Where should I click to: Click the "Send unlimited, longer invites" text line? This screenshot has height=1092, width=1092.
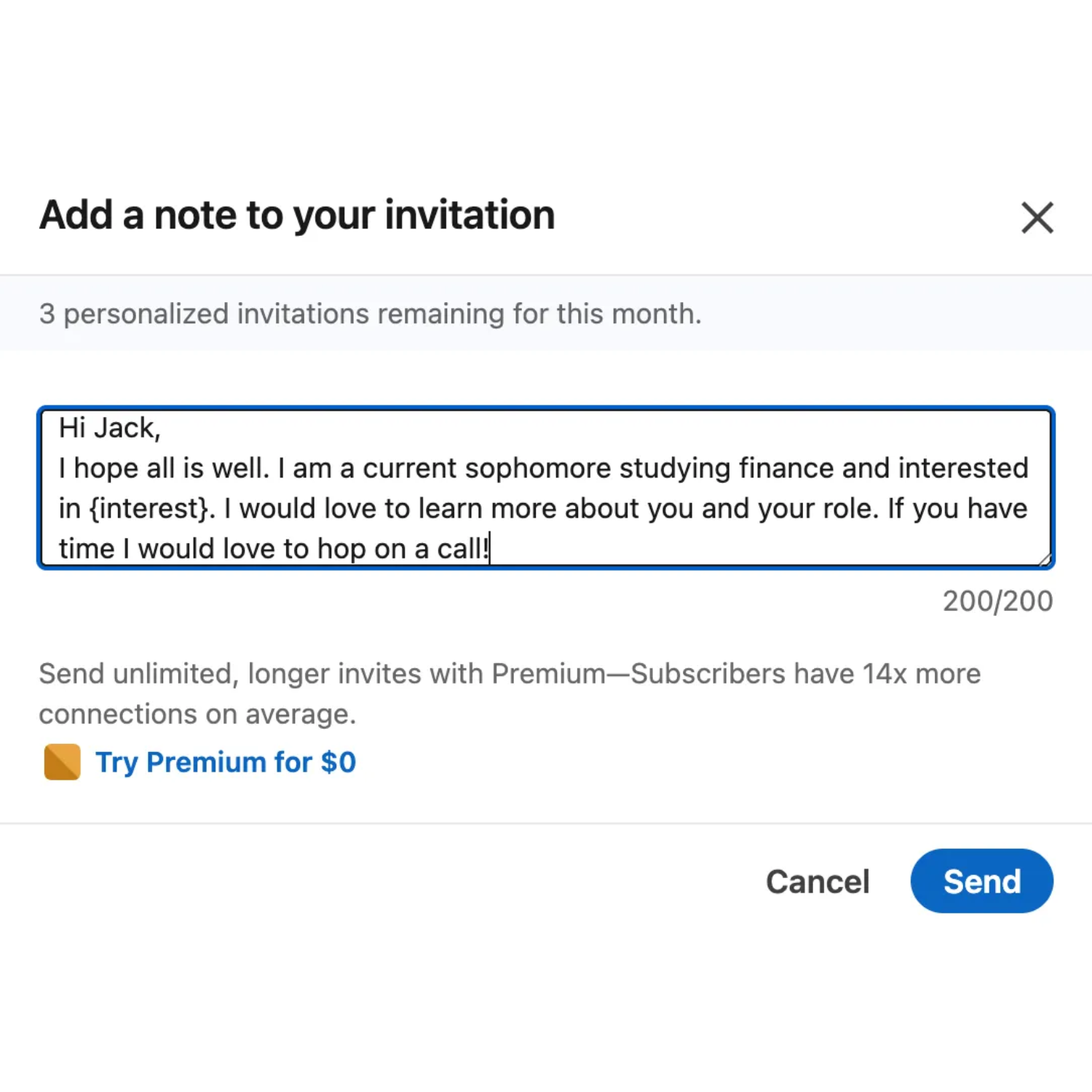510,673
